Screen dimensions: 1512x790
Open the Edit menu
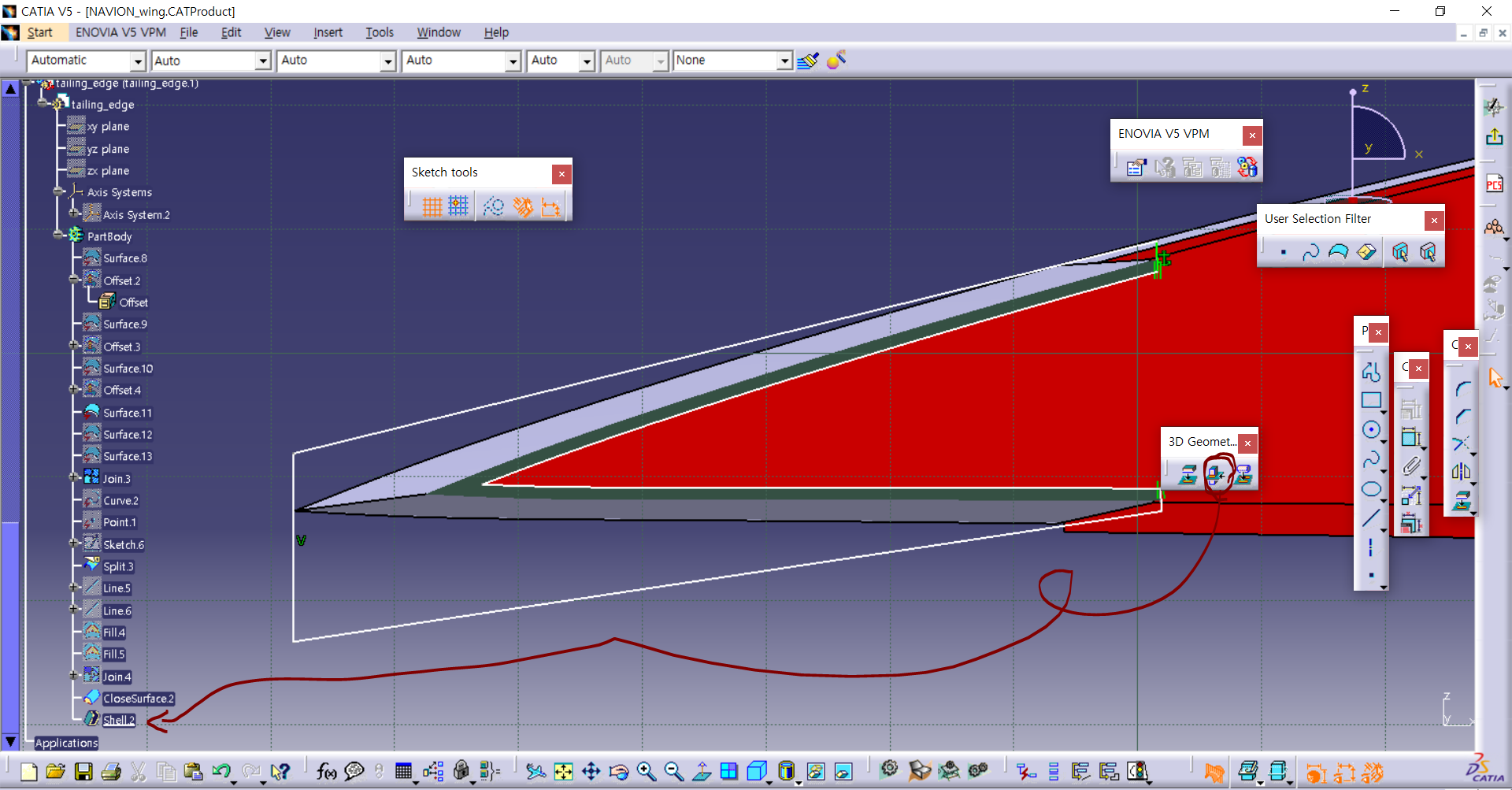tap(231, 32)
